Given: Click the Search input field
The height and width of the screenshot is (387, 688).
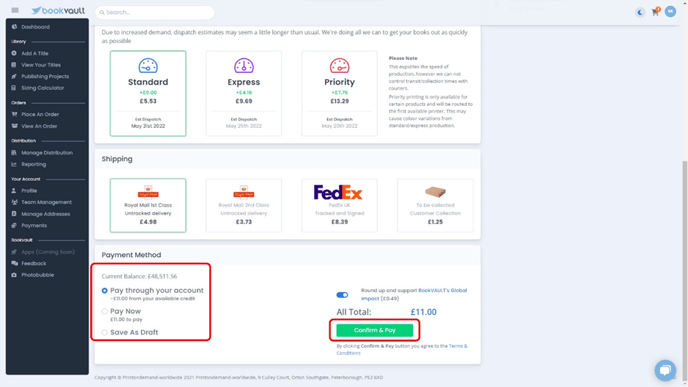Looking at the screenshot, I should pos(154,12).
